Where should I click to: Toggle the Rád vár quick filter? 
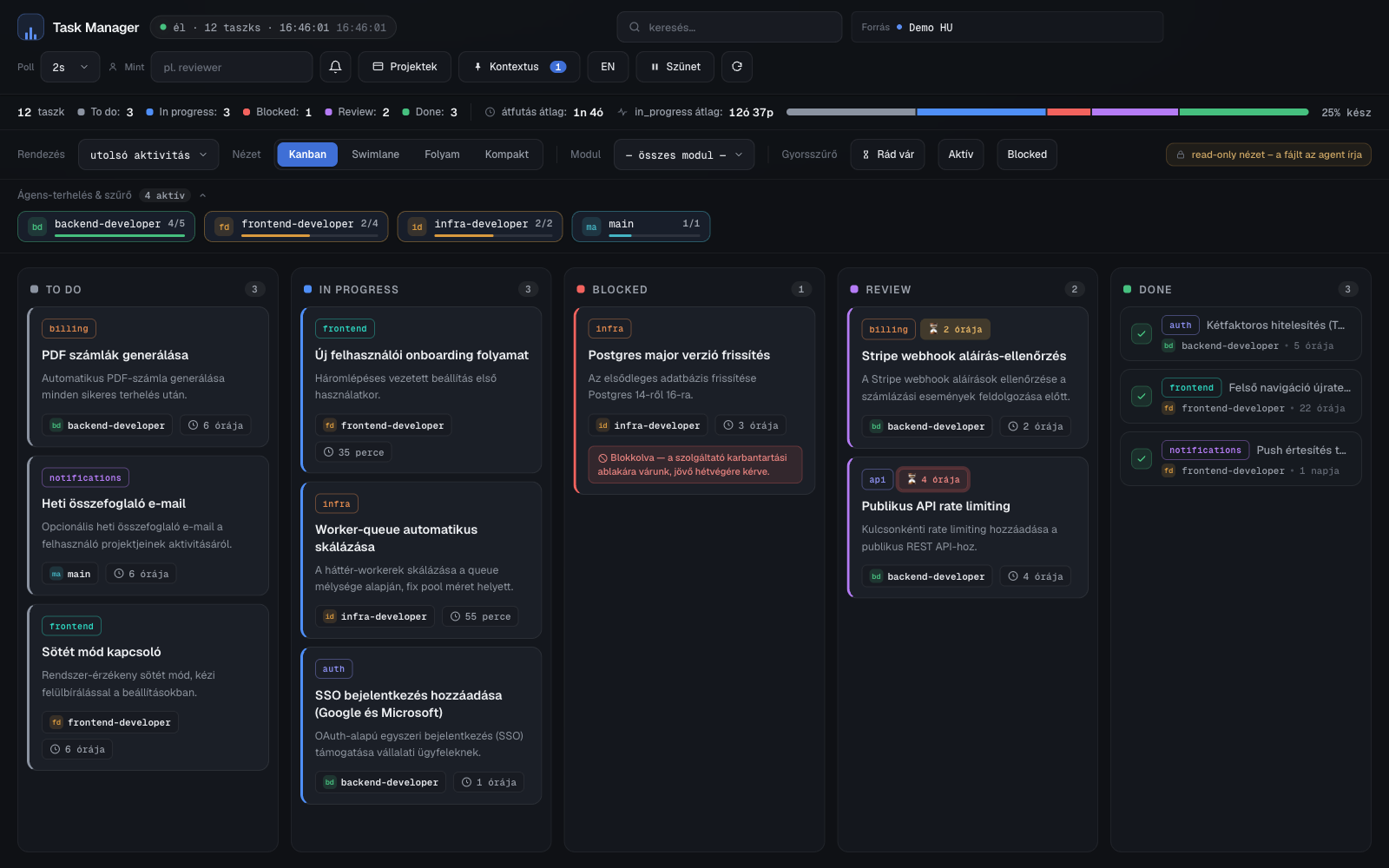point(887,155)
